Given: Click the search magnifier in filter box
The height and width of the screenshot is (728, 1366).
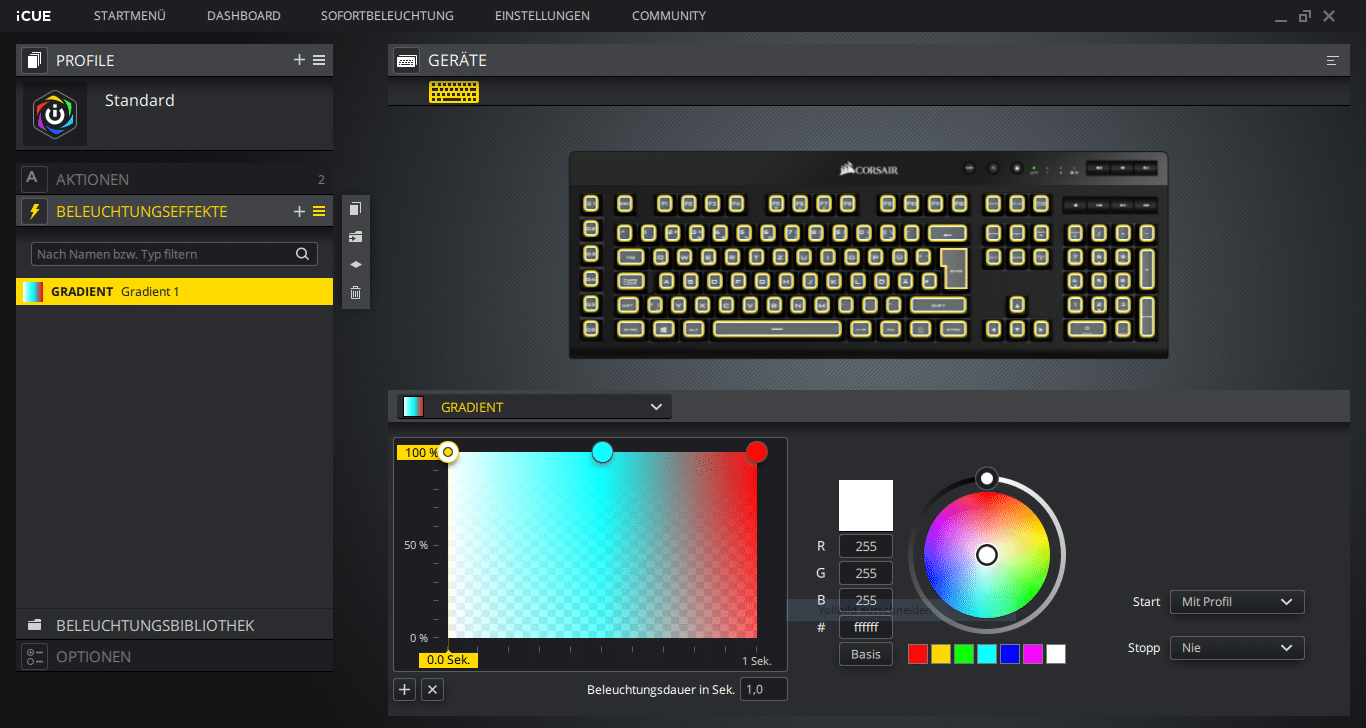Looking at the screenshot, I should [302, 254].
